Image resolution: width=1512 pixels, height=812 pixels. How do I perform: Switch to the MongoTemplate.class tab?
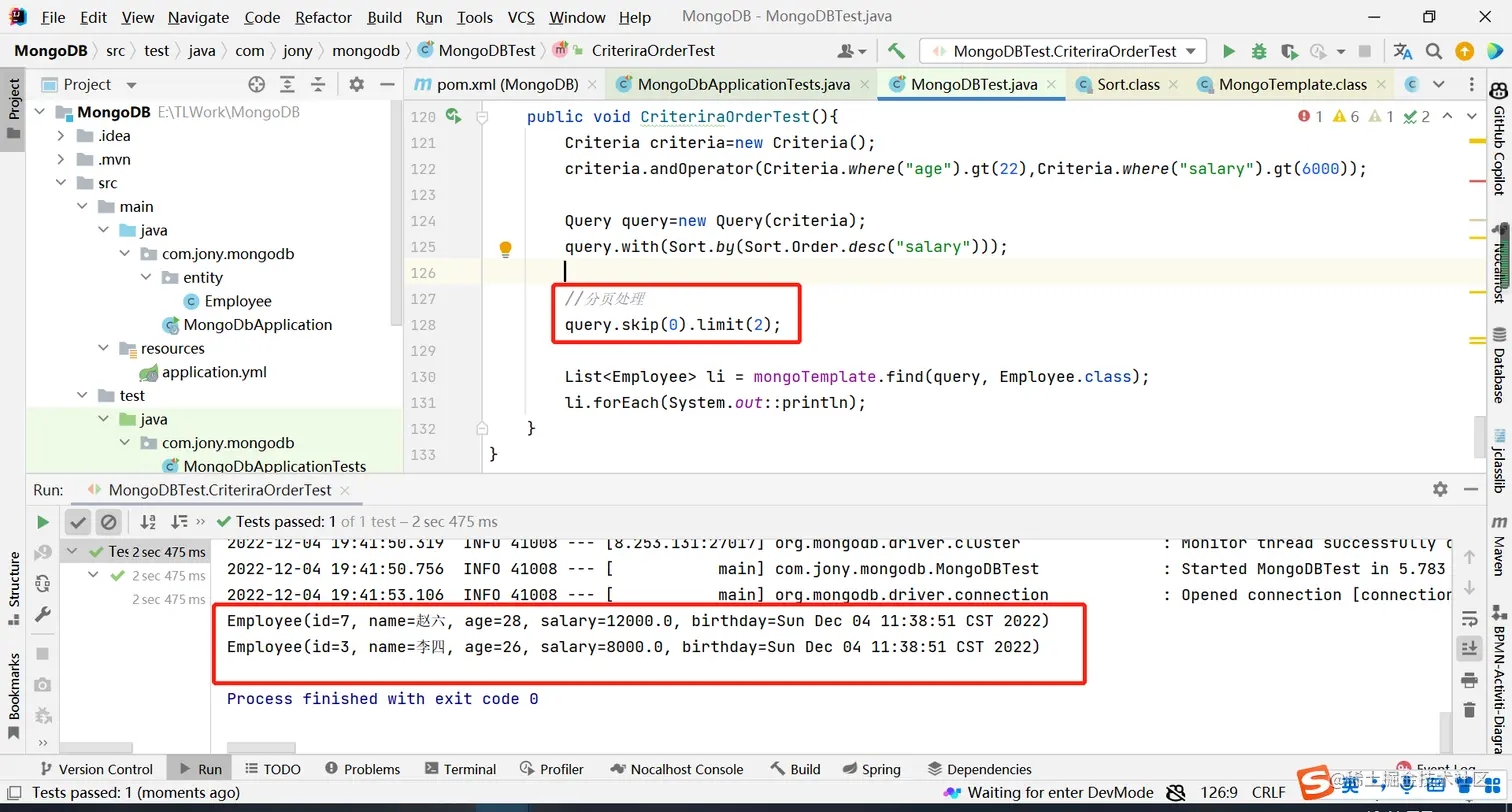(1292, 84)
